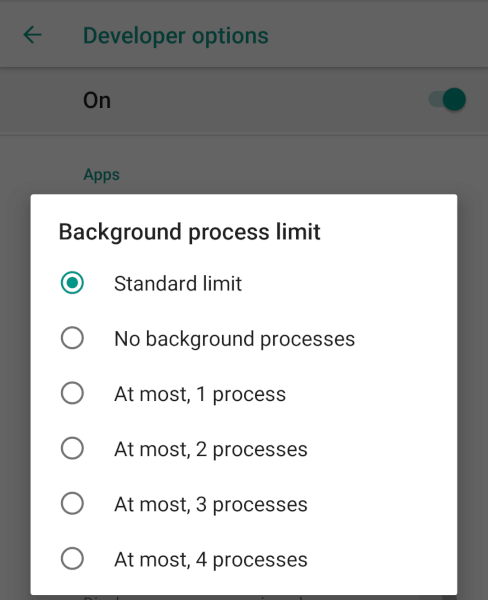The width and height of the screenshot is (488, 600).
Task: Choose the At most, 1 process radio circle
Action: [72, 393]
